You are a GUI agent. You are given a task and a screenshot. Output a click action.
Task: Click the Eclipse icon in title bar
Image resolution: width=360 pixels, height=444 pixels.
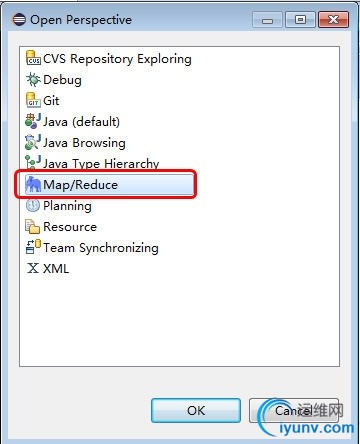coord(19,19)
